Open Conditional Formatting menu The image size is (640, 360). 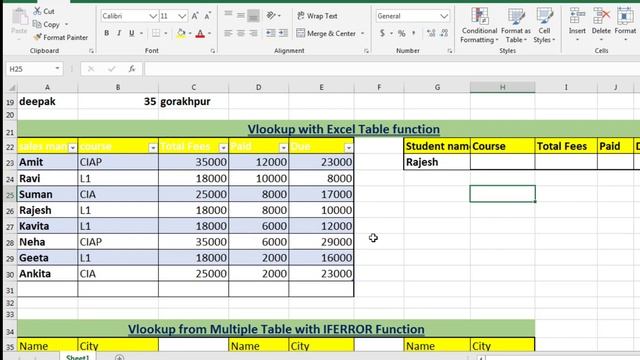point(480,24)
